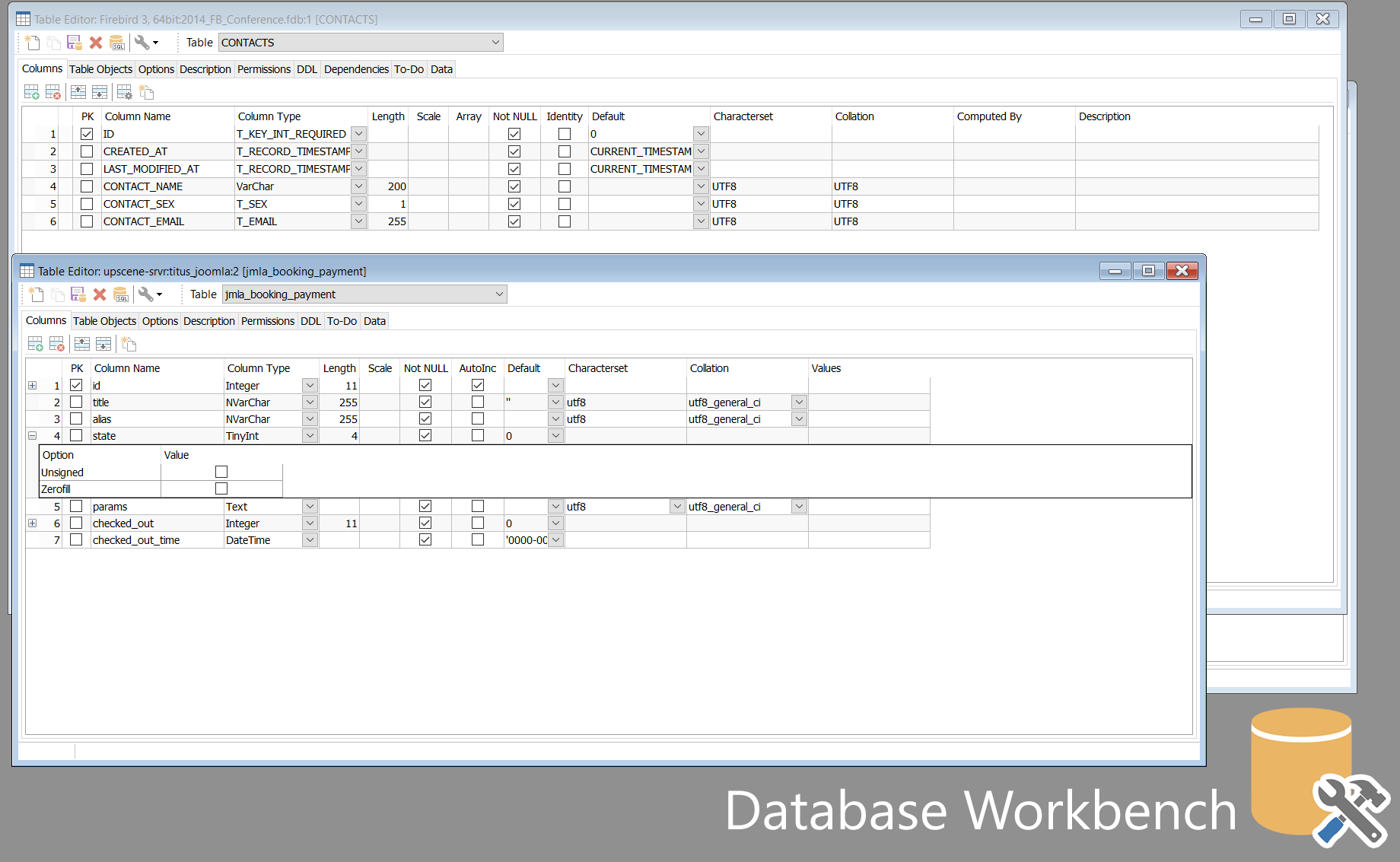Click the SQL database icon in CONTACTS toolbar
Viewport: 1400px width, 862px height.
116,43
